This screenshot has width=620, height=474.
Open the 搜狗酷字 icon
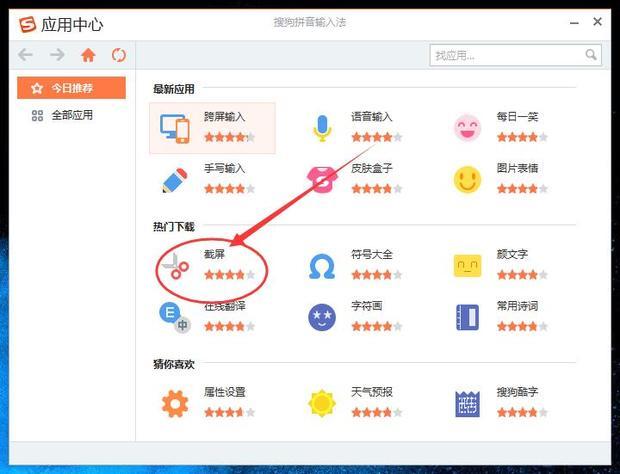click(x=467, y=404)
